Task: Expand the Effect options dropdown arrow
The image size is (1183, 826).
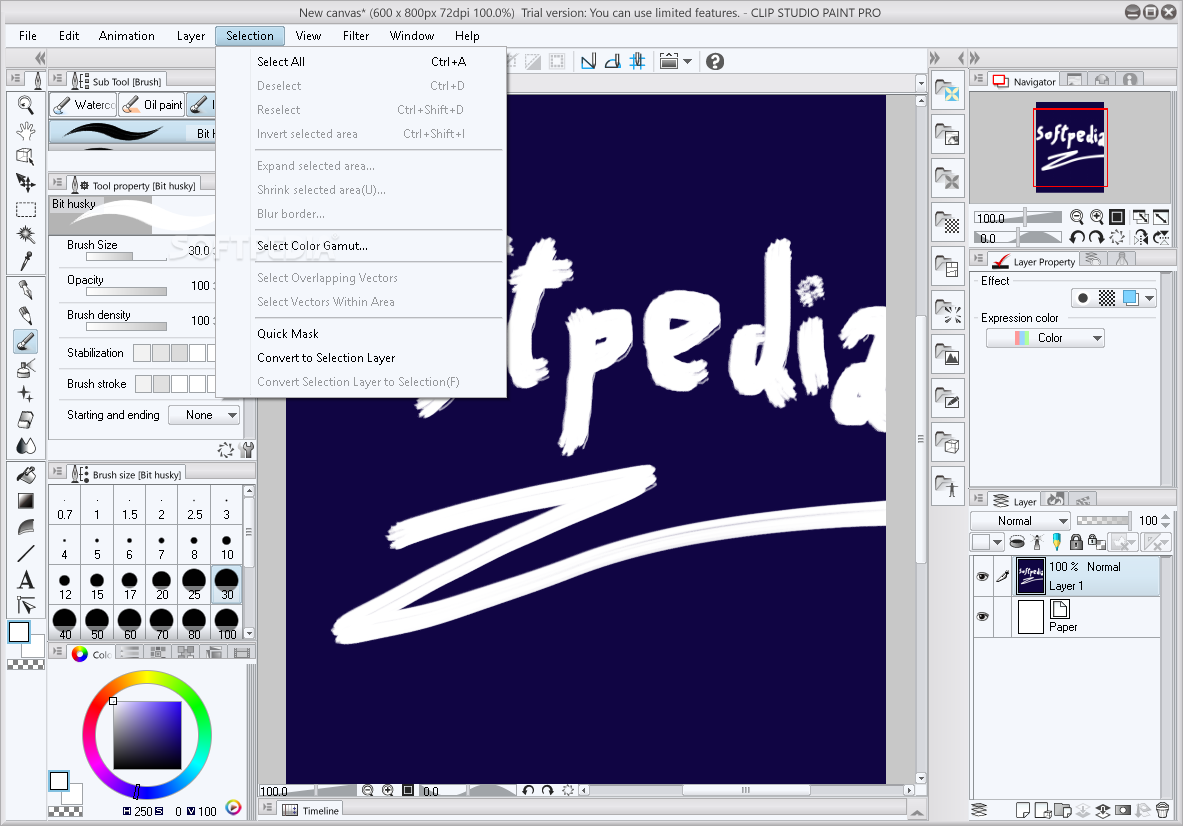Action: pos(1149,298)
